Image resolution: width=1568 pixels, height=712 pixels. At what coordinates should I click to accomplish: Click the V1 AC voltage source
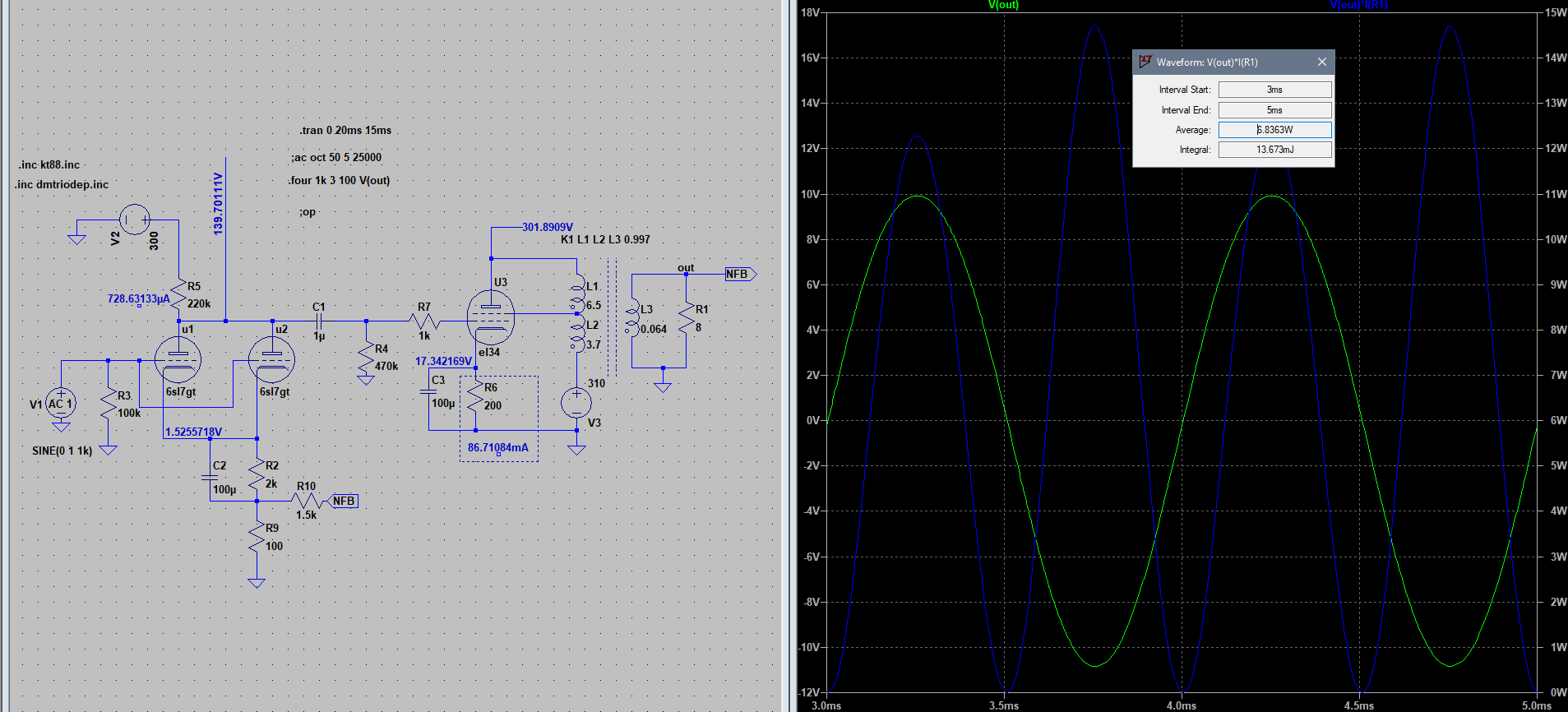60,404
